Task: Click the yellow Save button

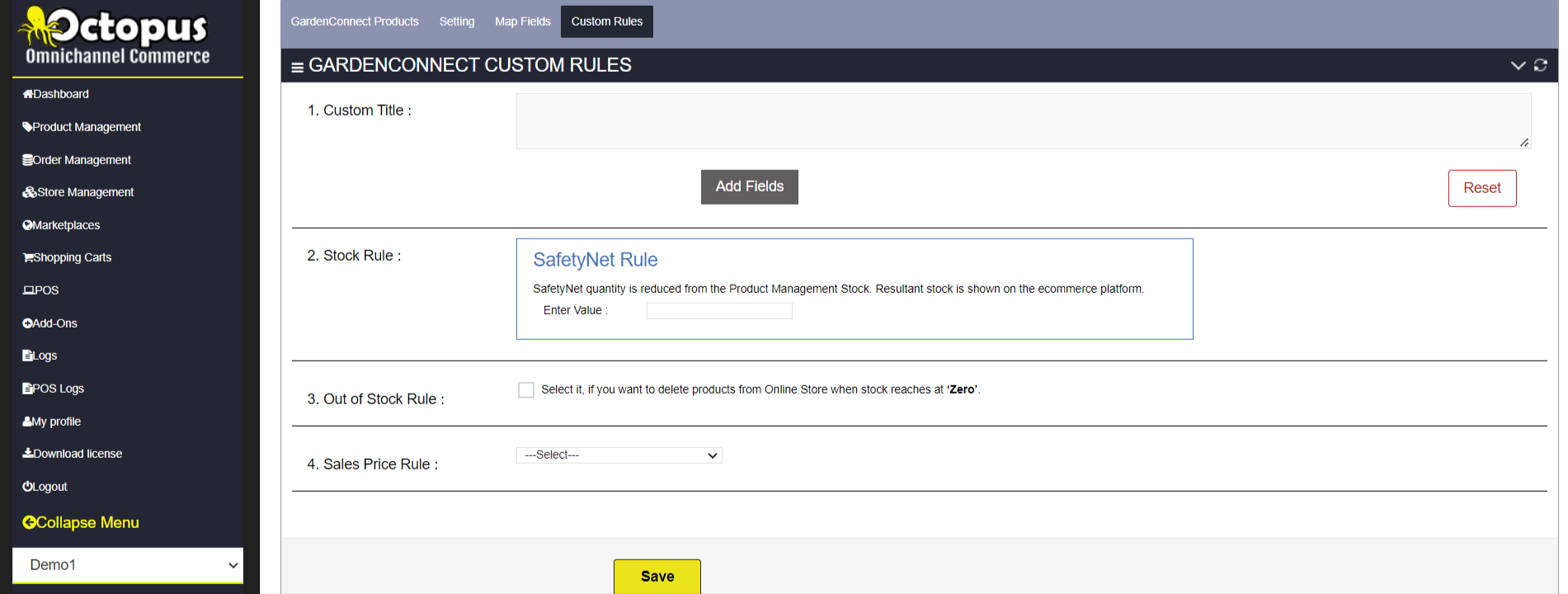Action: coord(657,577)
